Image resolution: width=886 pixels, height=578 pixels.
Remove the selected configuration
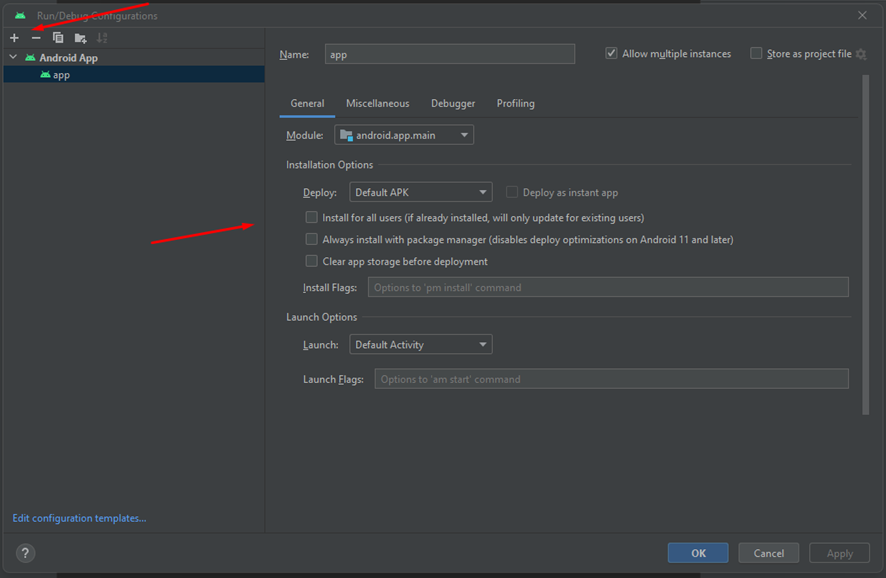click(36, 38)
